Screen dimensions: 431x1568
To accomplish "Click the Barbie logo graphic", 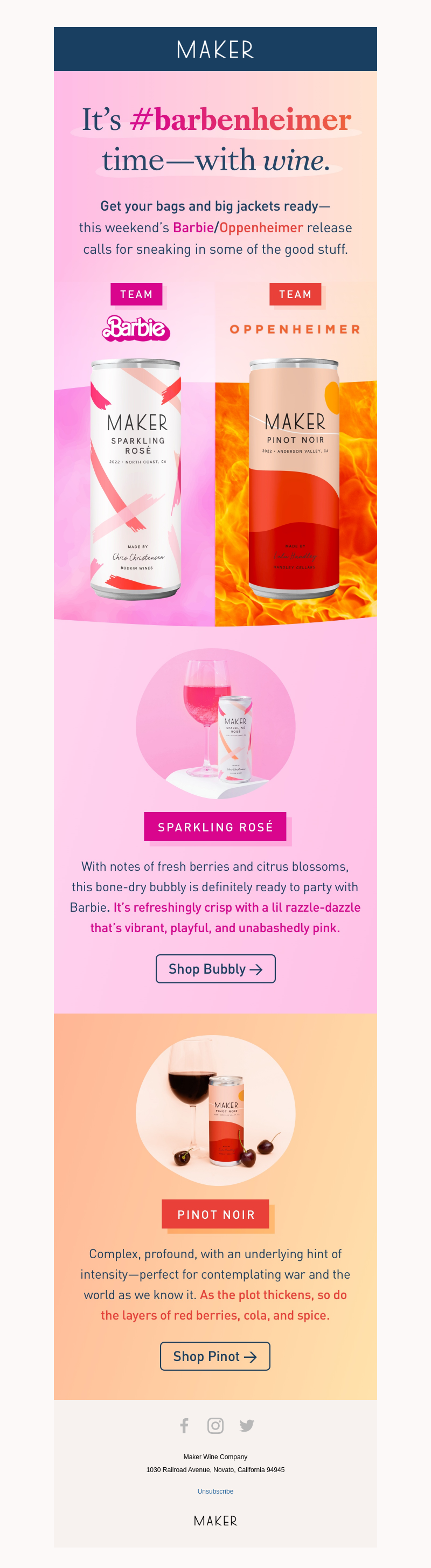I will [x=136, y=328].
